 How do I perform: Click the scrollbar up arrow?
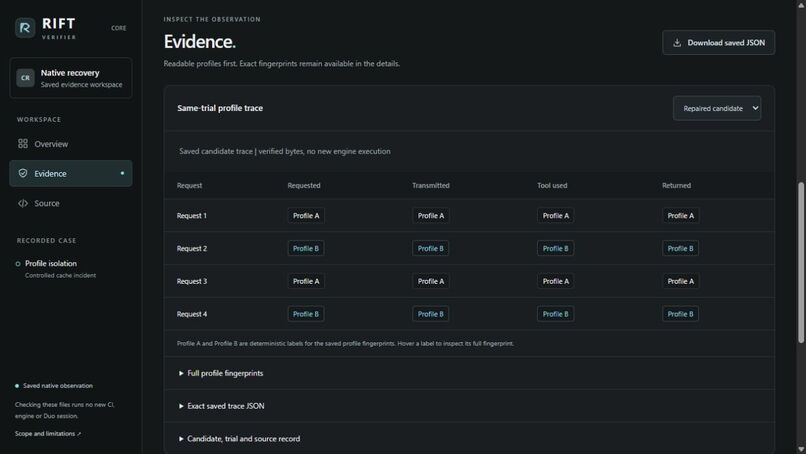[x=801, y=4]
